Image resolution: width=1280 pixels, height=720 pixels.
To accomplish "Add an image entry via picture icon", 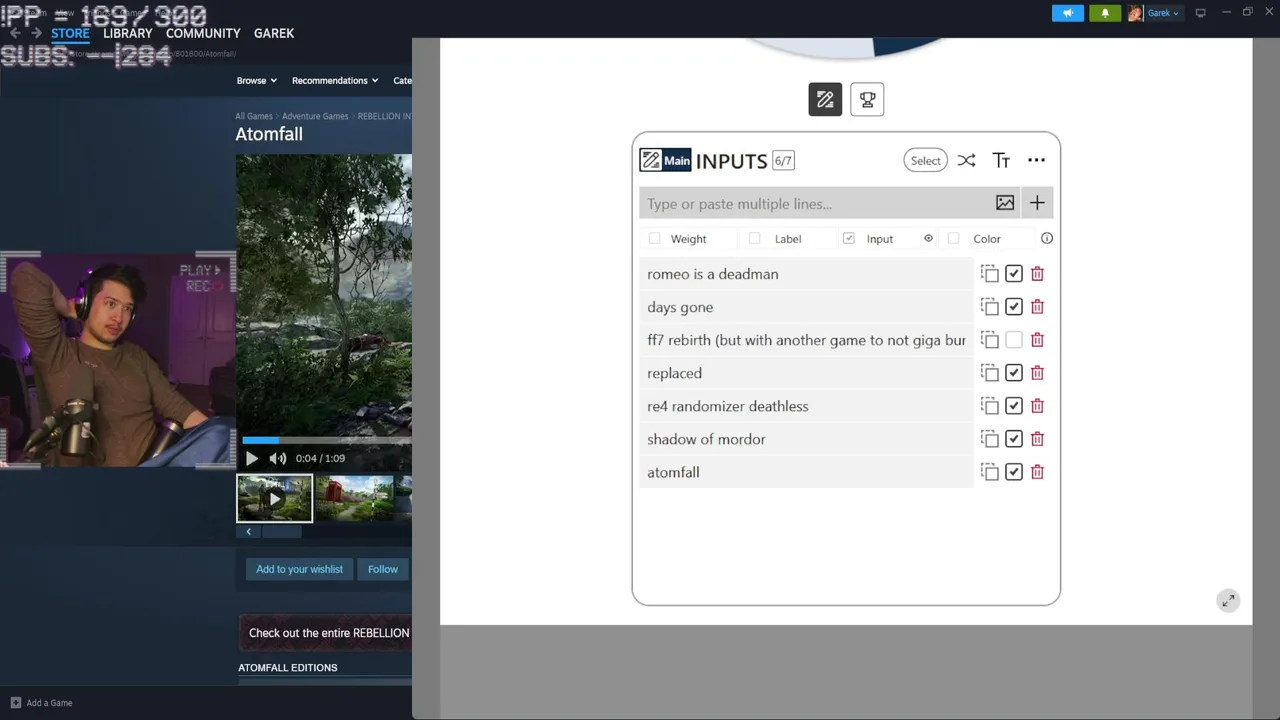I will click(x=1005, y=203).
